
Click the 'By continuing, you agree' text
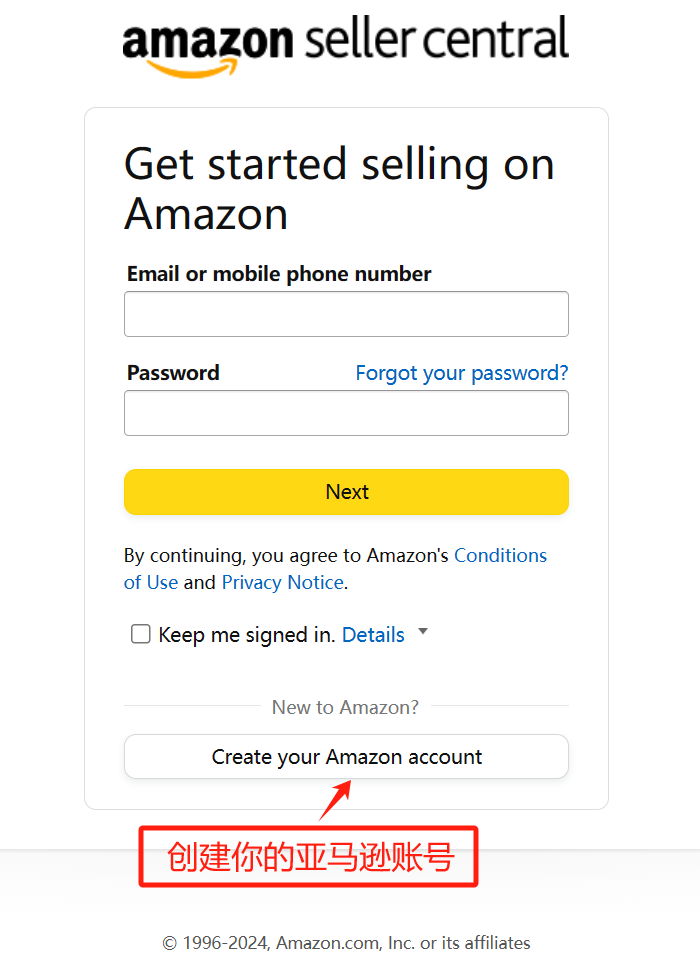(x=286, y=556)
